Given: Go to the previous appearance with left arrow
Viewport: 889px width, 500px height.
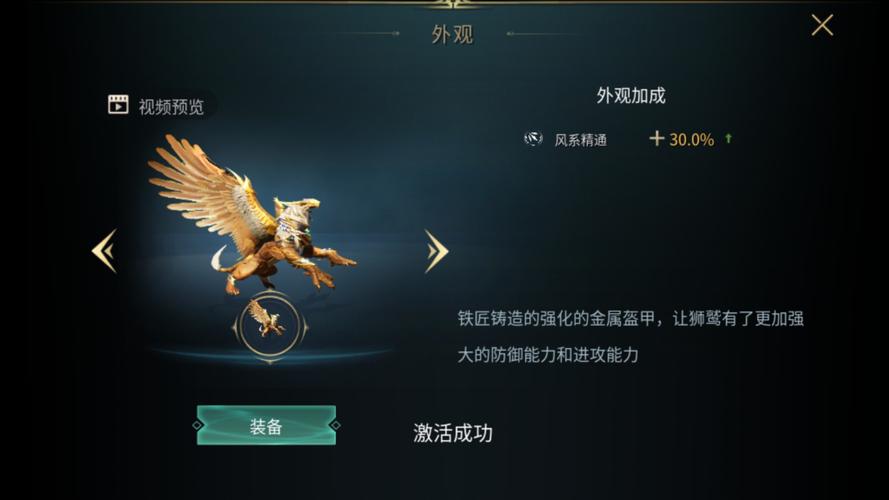Looking at the screenshot, I should 105,251.
